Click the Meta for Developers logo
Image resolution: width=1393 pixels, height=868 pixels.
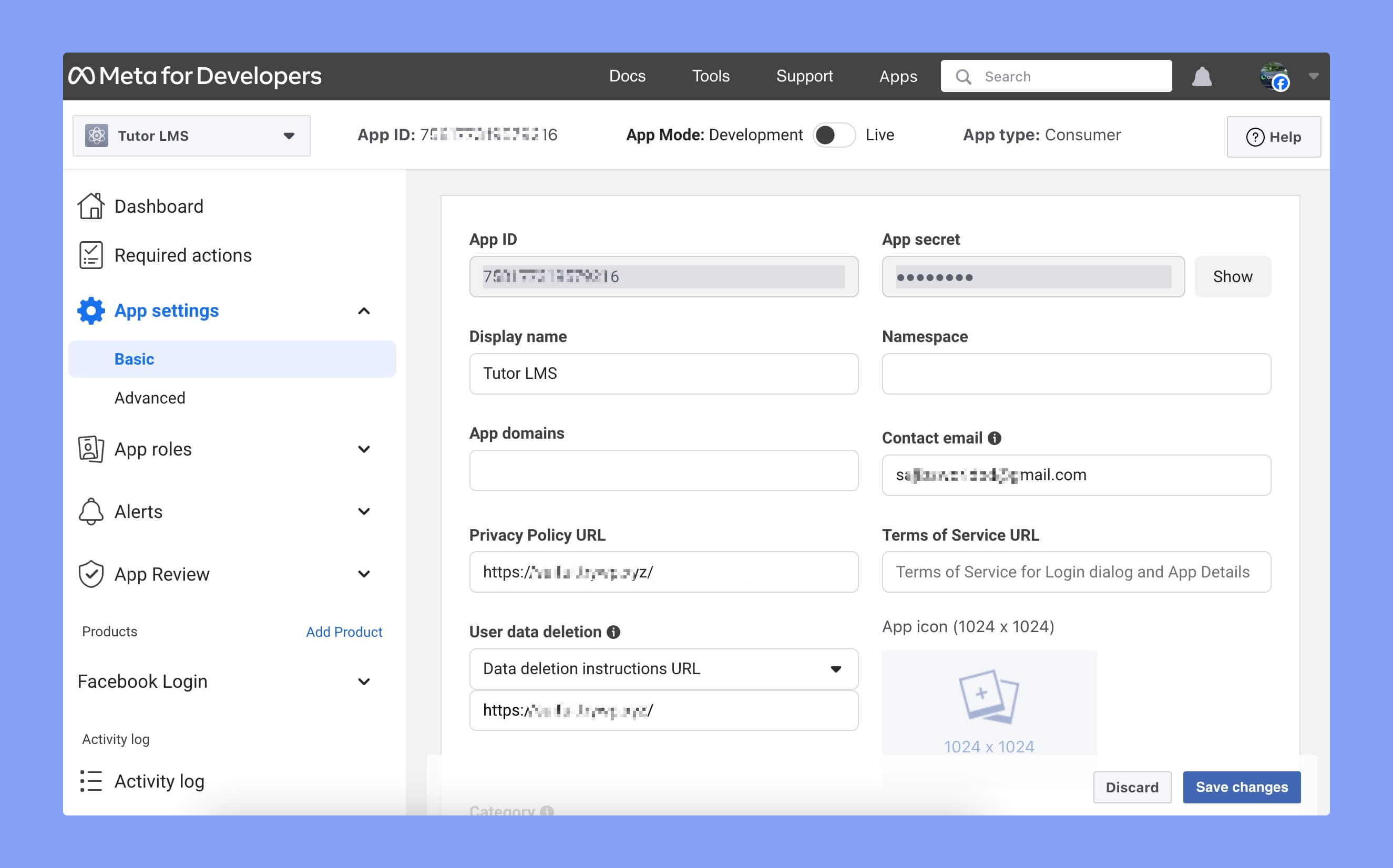pos(195,76)
